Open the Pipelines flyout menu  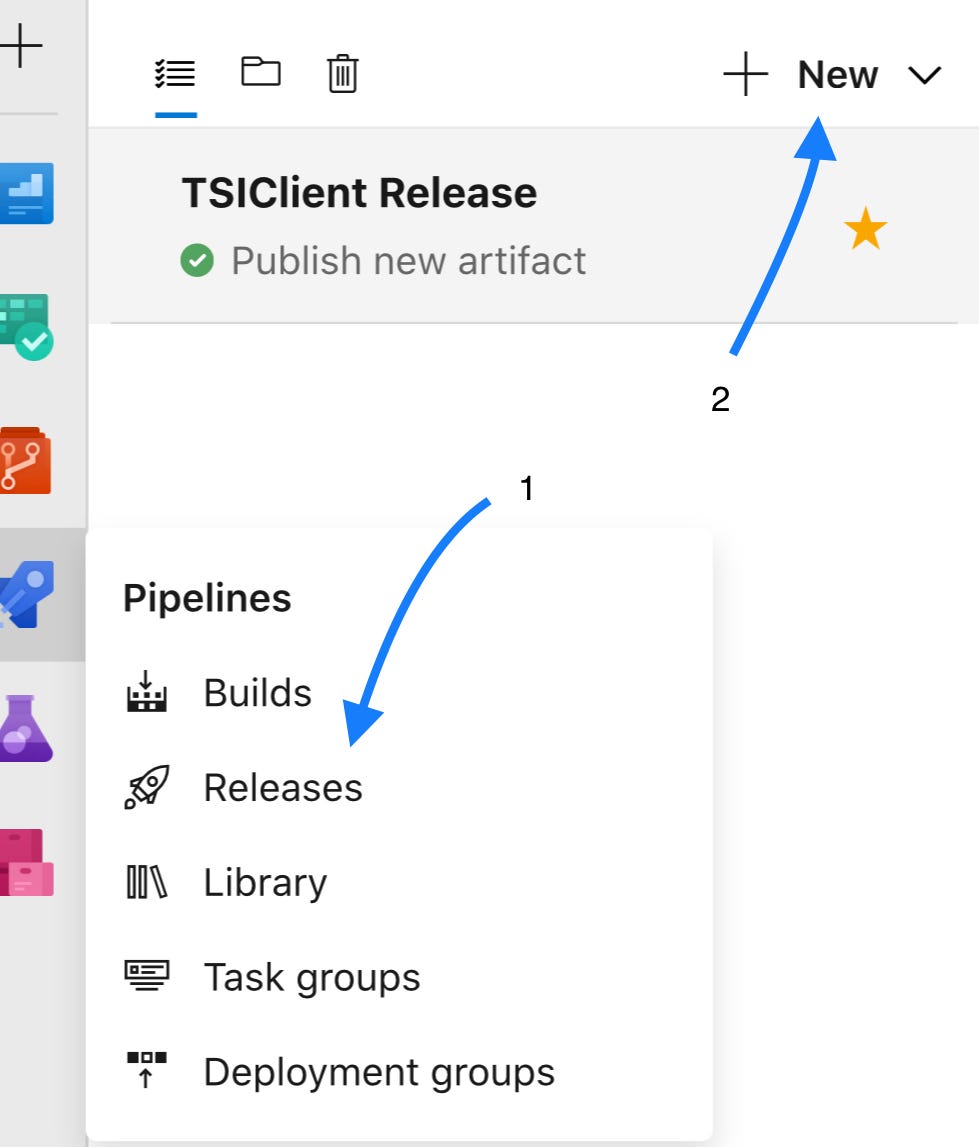coord(206,598)
